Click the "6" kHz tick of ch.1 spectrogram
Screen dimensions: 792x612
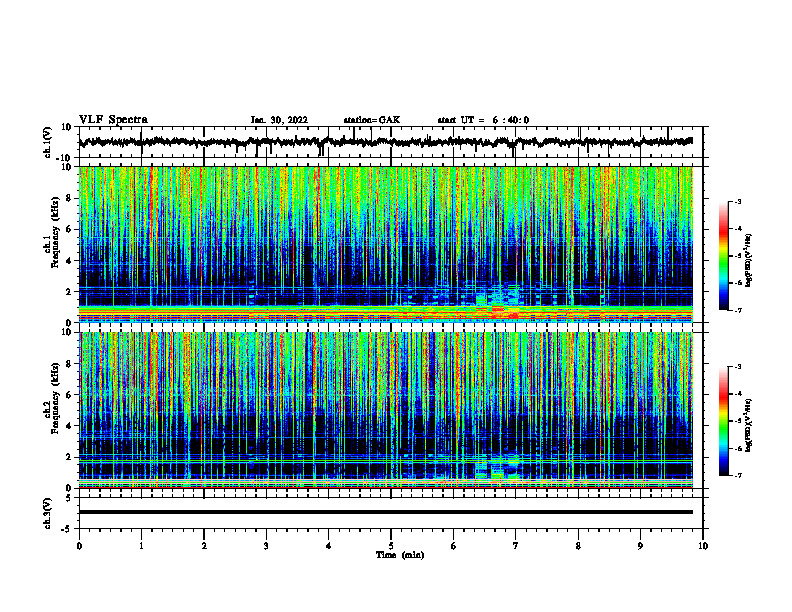tap(69, 230)
